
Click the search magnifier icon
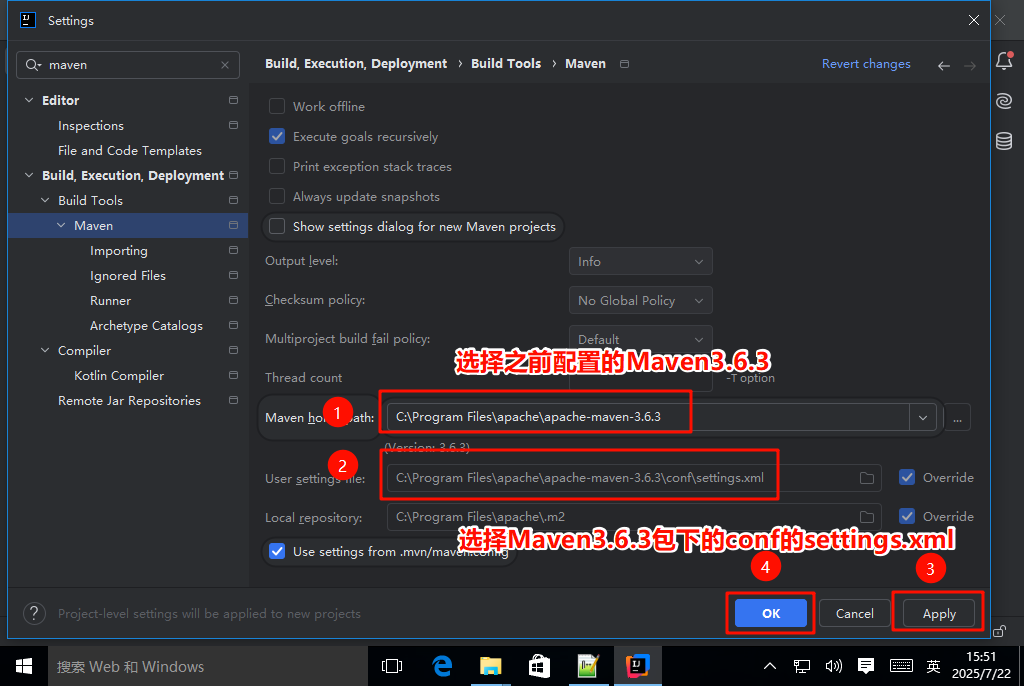tap(33, 65)
